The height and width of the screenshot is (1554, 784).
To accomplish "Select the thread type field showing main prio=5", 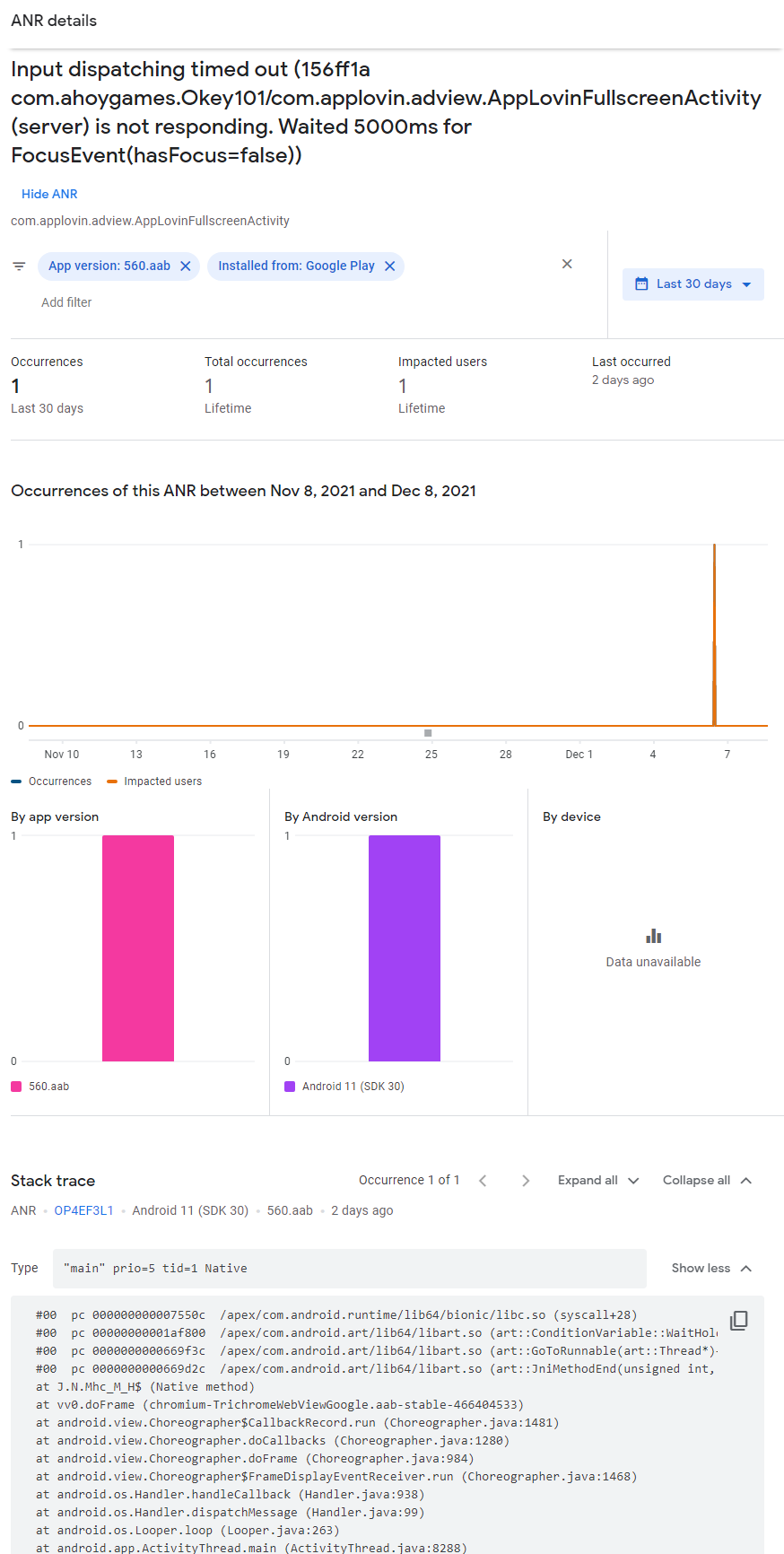I will click(350, 1268).
